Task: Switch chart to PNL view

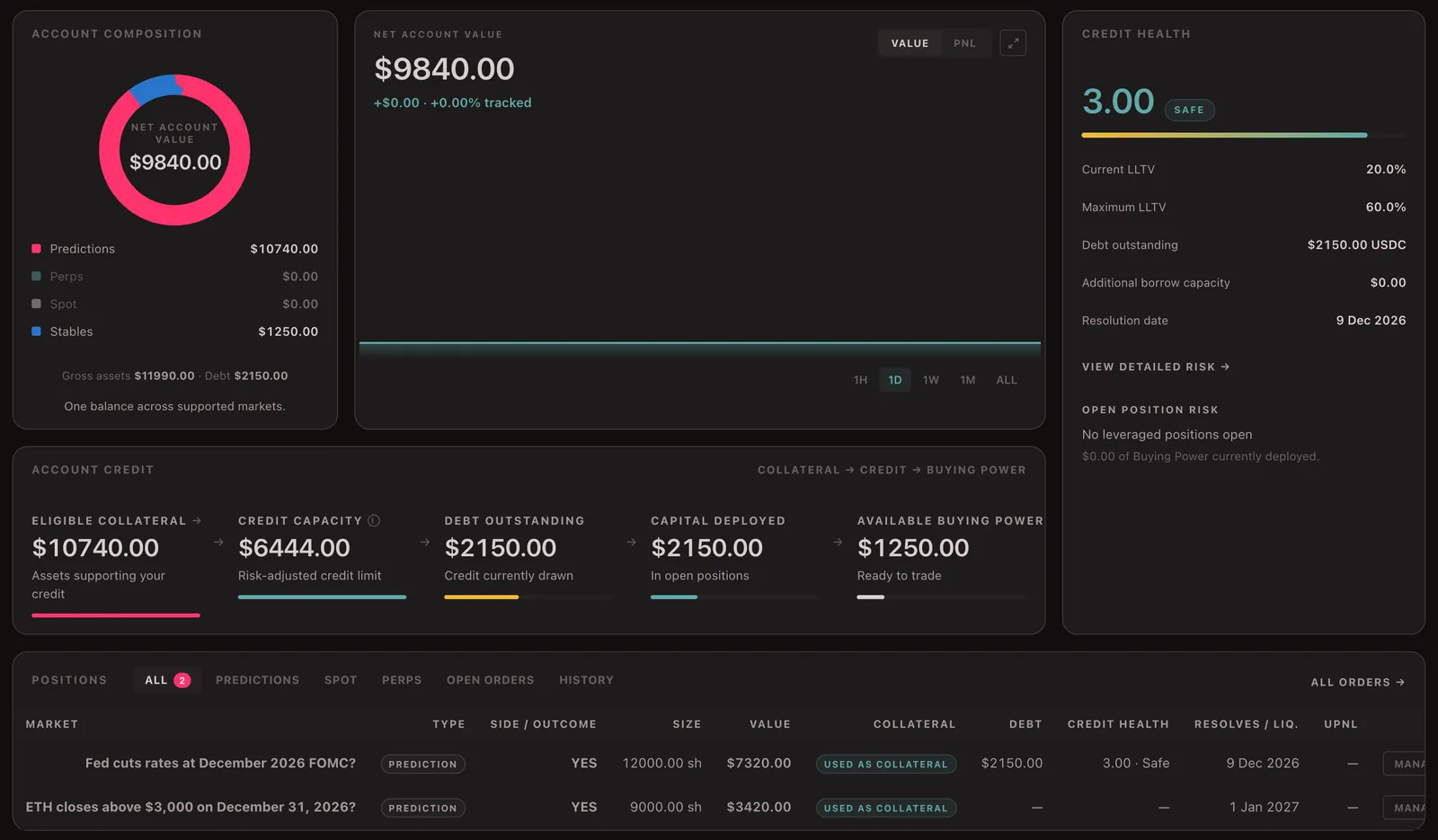Action: point(964,43)
